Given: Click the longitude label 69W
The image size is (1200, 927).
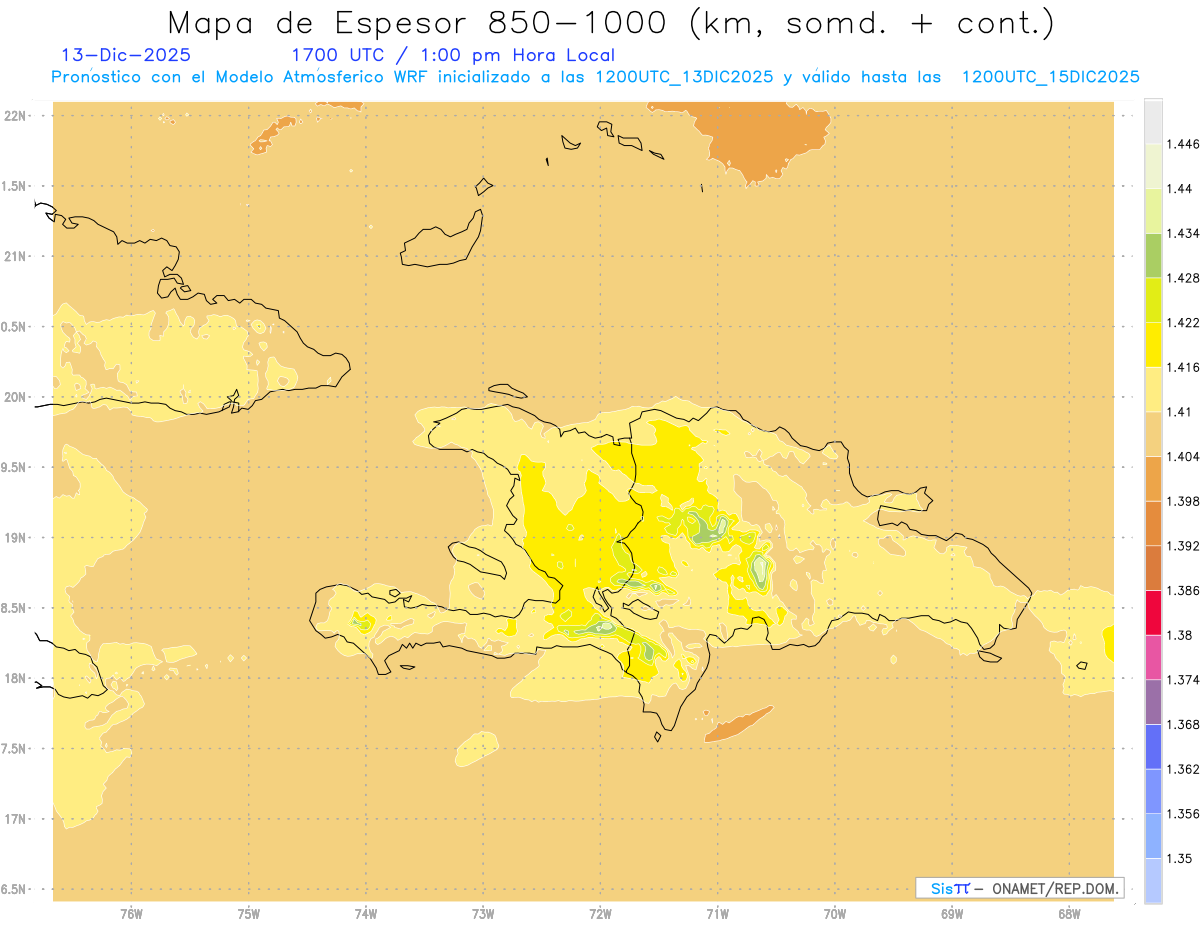Looking at the screenshot, I should click(x=952, y=913).
